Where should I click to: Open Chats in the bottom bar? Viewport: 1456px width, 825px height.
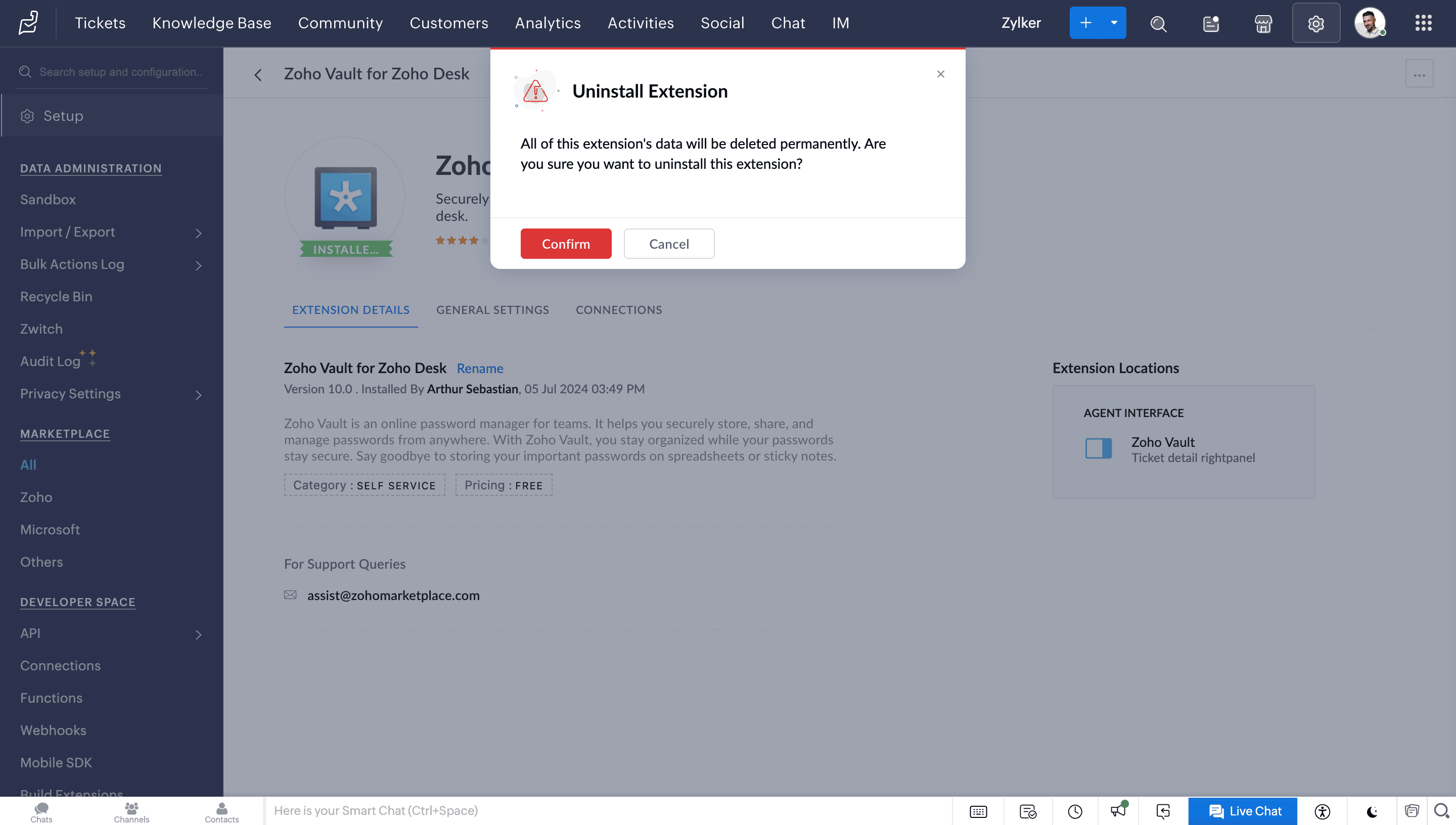(41, 812)
